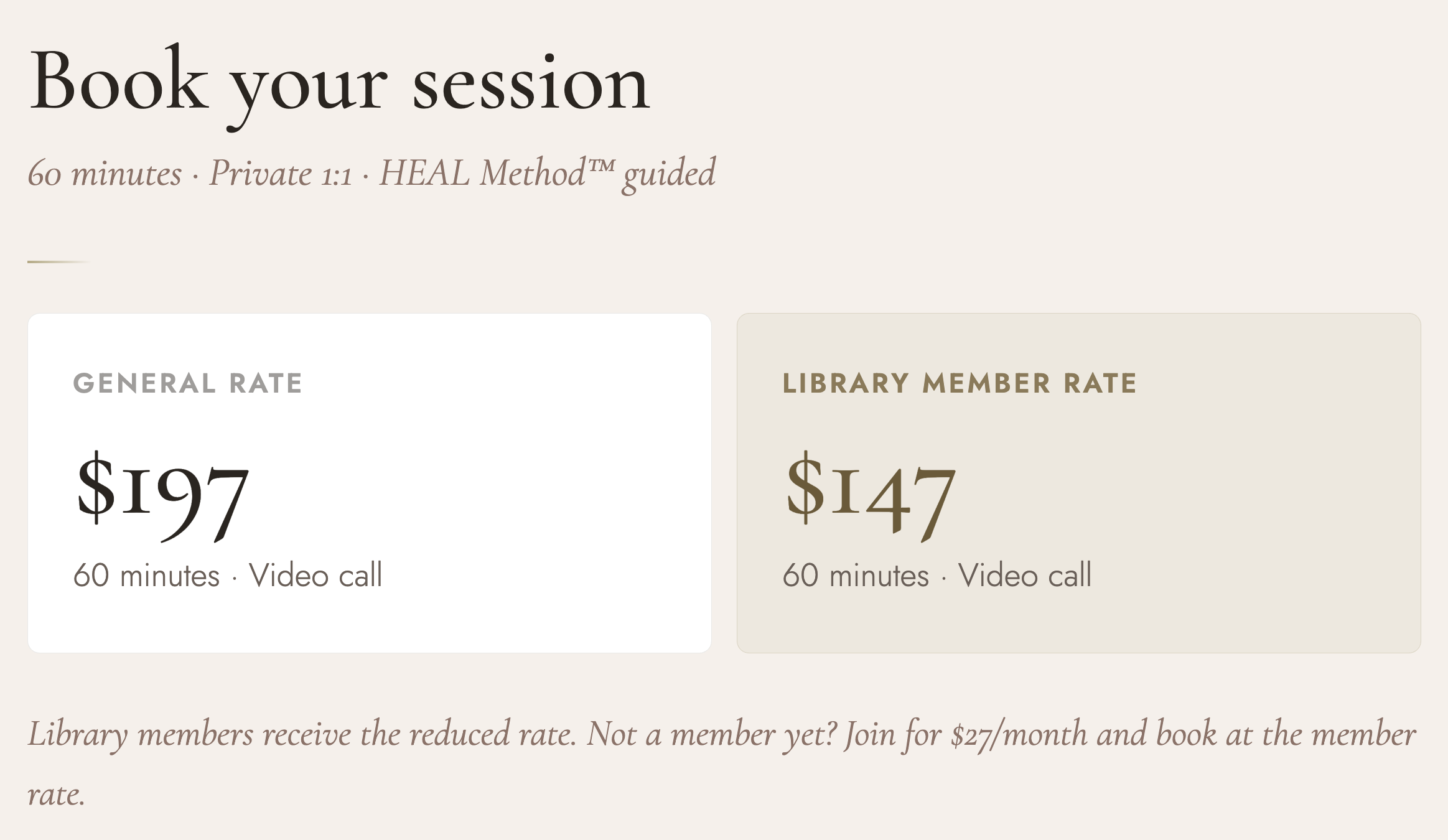Click the dollar sign of $147
Viewport: 1448px width, 840px height.
click(x=805, y=487)
